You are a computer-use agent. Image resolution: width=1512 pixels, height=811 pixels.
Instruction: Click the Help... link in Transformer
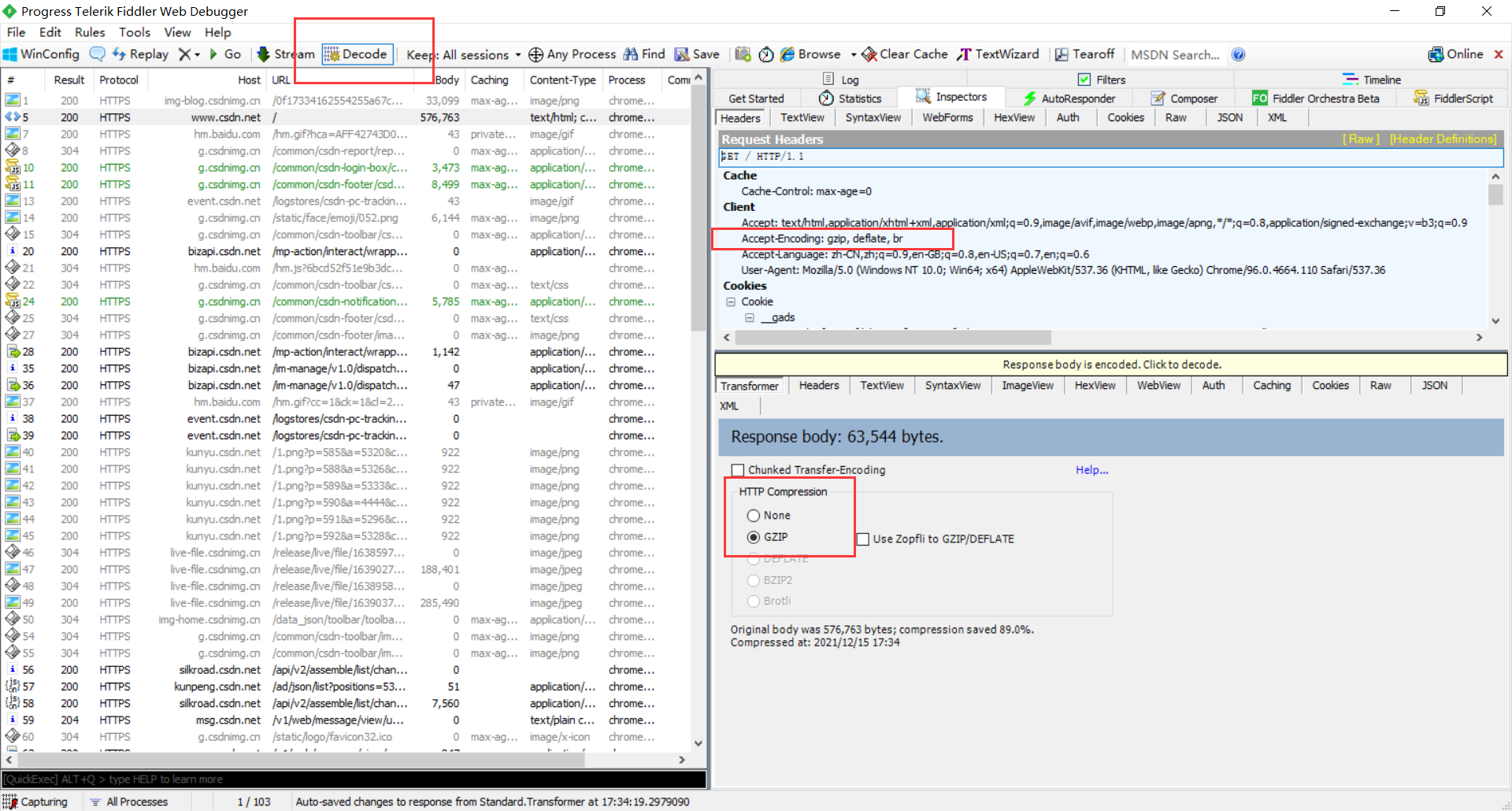click(1091, 470)
